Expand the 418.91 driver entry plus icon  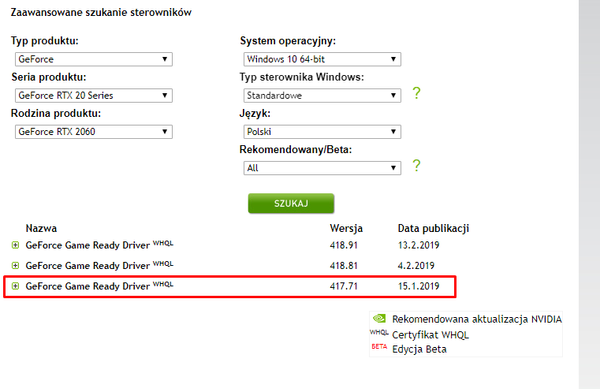[x=15, y=245]
